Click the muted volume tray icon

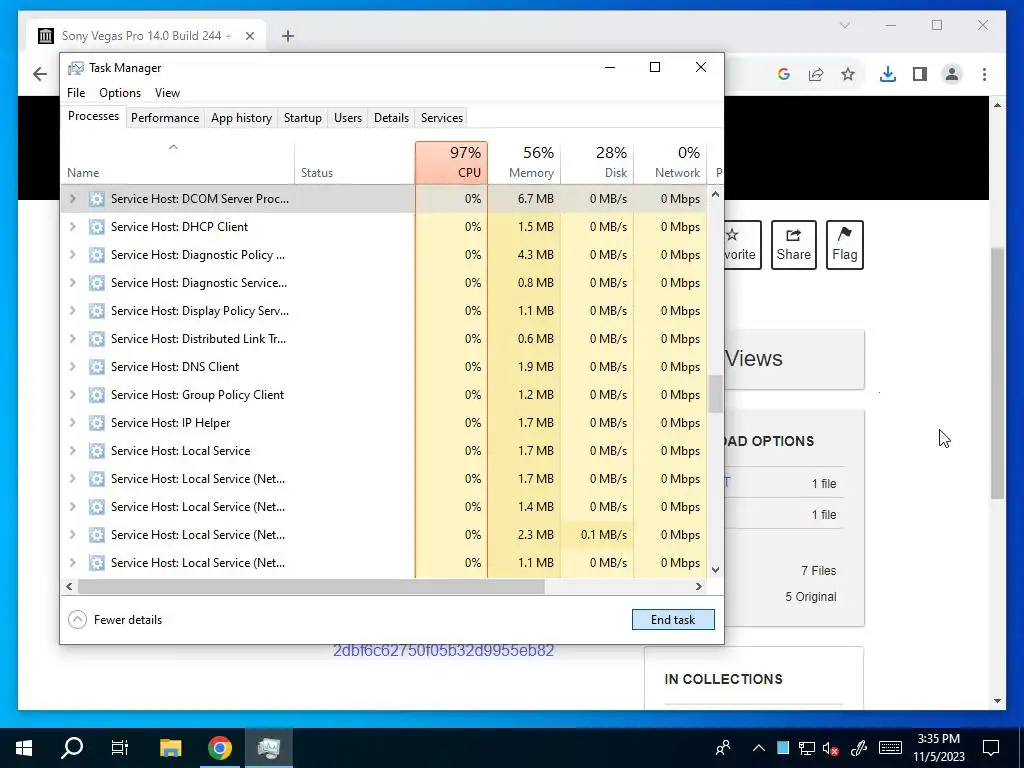click(x=831, y=748)
